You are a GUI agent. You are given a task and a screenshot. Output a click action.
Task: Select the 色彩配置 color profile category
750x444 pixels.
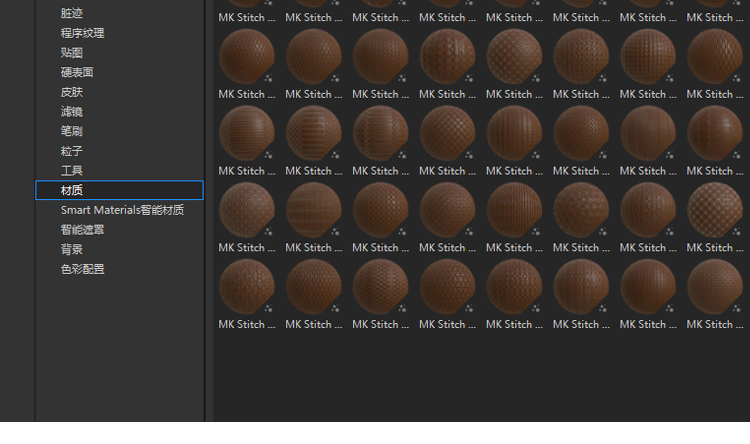click(82, 269)
